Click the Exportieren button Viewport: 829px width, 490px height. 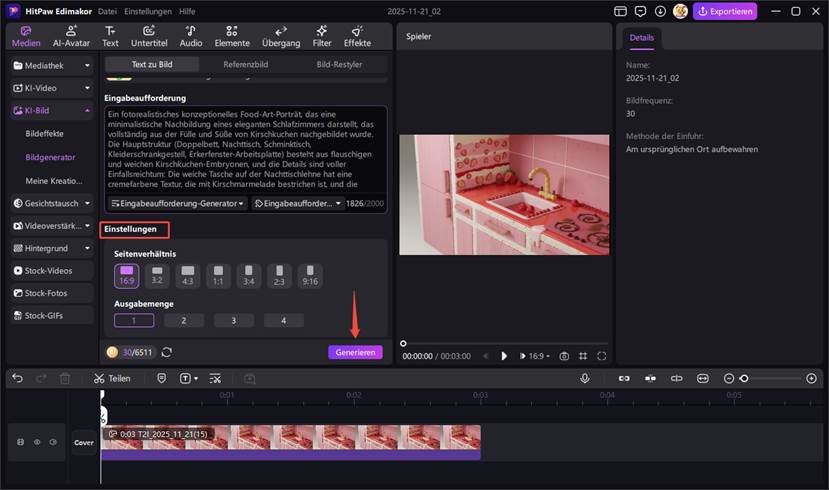pos(725,11)
